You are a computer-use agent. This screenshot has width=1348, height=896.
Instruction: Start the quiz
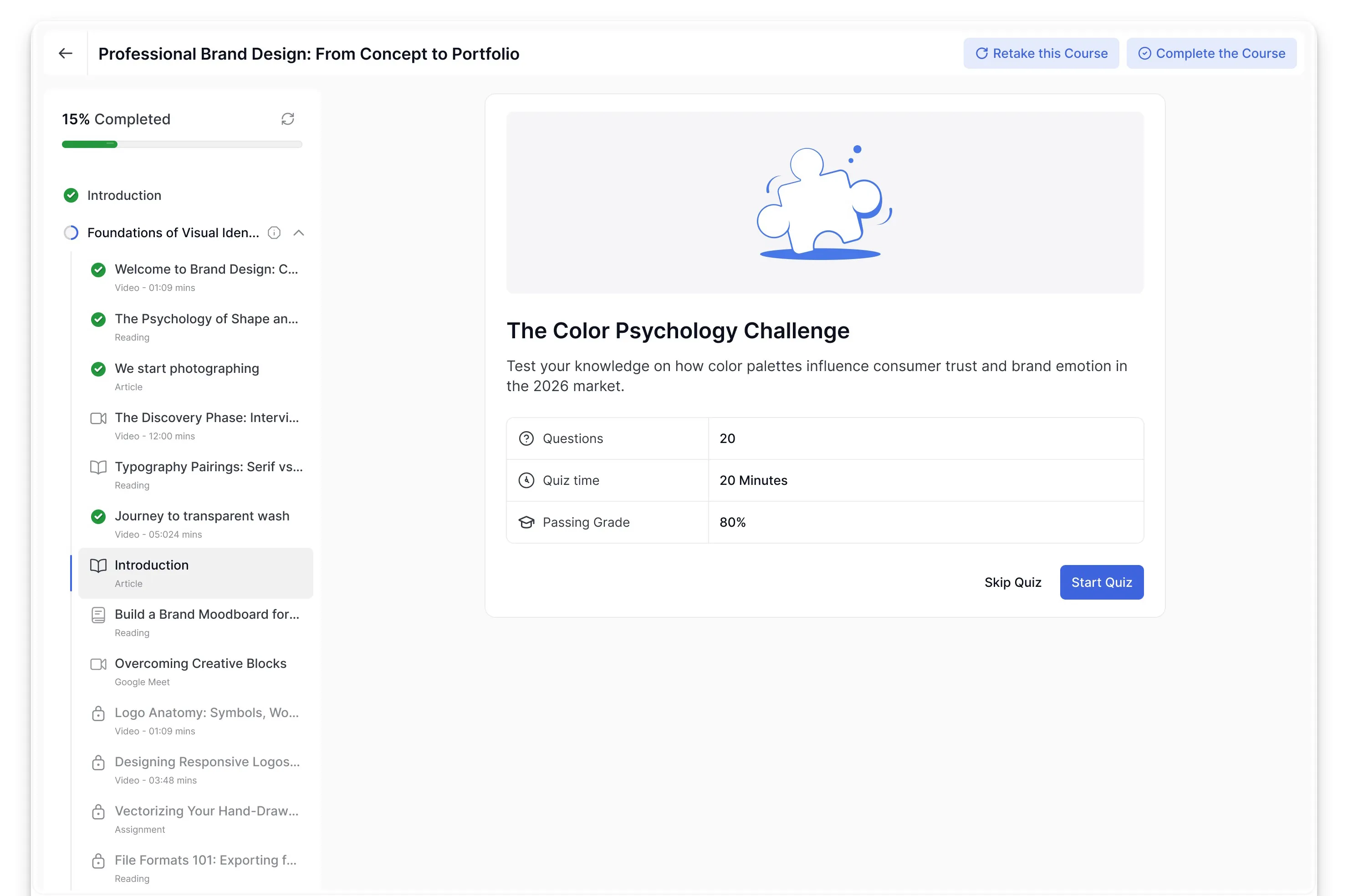click(1101, 582)
